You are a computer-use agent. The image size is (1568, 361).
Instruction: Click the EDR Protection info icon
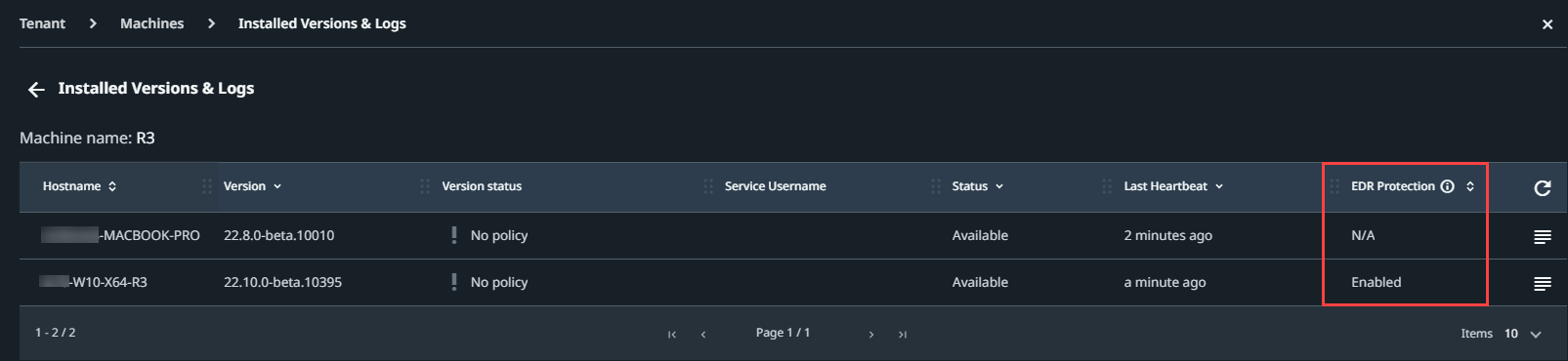pos(1448,186)
